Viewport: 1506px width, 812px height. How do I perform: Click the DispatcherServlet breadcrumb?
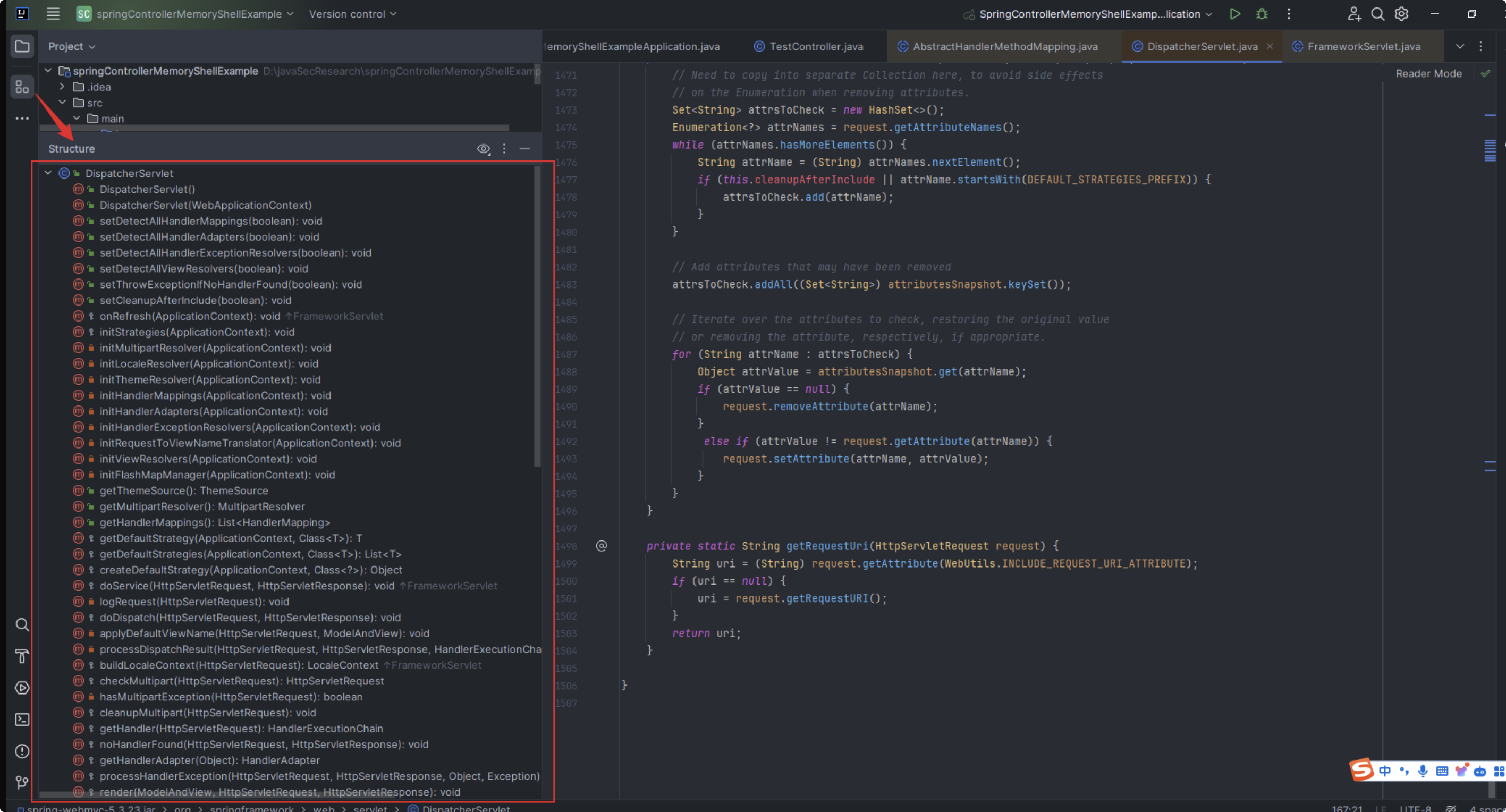point(459,808)
